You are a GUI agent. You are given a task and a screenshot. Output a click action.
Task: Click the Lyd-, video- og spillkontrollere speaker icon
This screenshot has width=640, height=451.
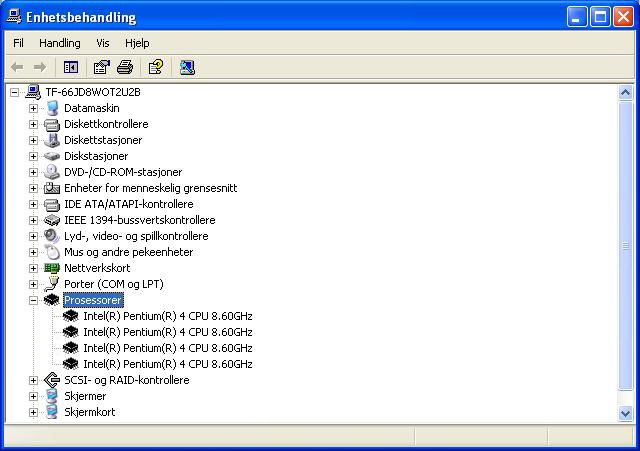52,236
